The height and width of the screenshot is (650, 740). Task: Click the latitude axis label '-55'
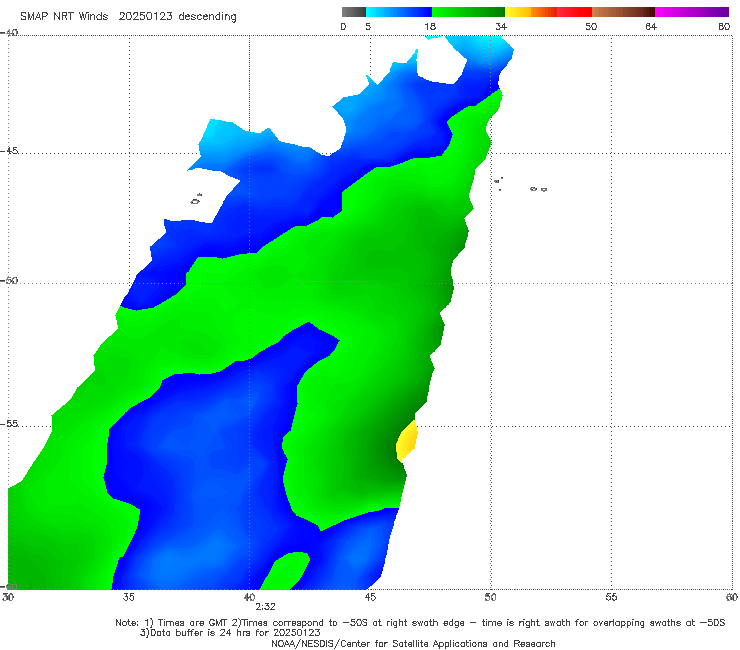point(9,424)
